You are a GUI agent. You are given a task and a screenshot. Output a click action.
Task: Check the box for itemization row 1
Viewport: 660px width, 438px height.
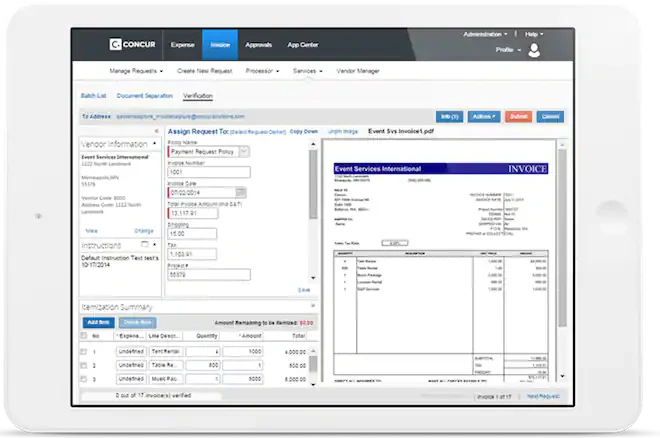click(83, 351)
